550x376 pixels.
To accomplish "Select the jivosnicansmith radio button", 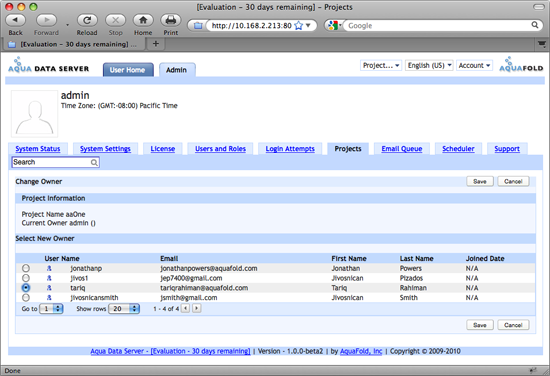I will pyautogui.click(x=26, y=298).
